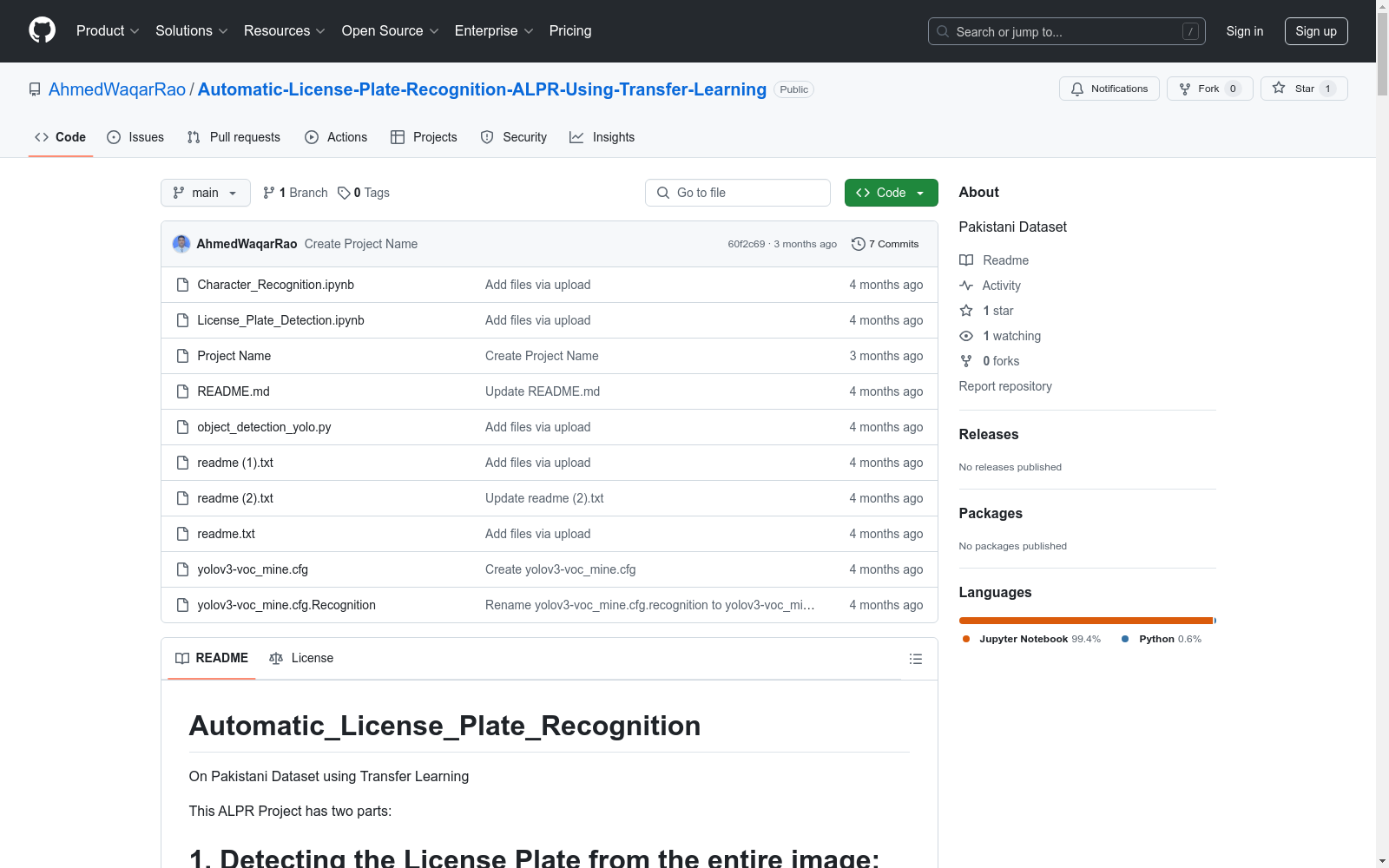Open the green Code clone dropdown

pyautogui.click(x=891, y=193)
